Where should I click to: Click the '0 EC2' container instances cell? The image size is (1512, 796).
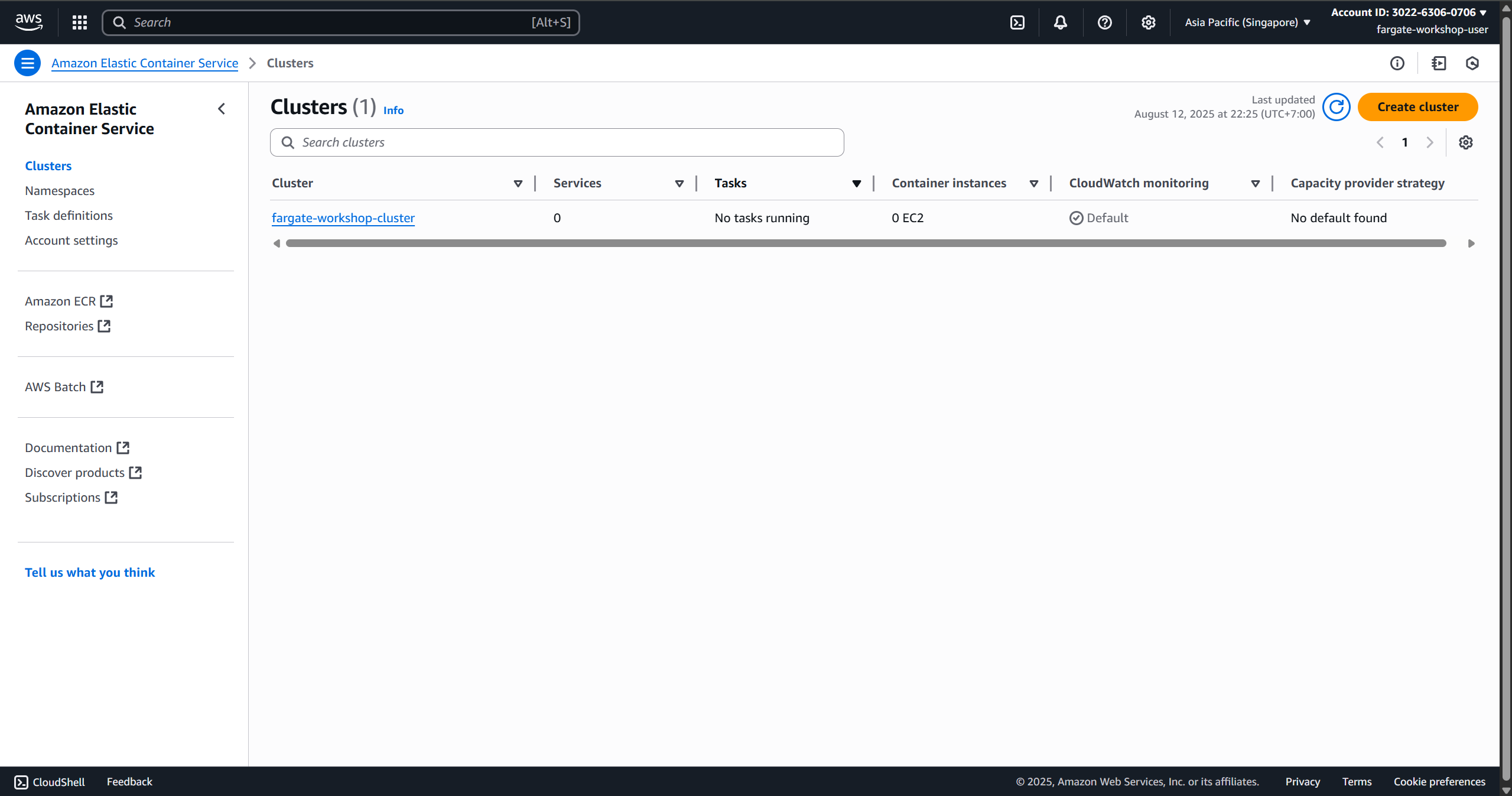pyautogui.click(x=908, y=218)
